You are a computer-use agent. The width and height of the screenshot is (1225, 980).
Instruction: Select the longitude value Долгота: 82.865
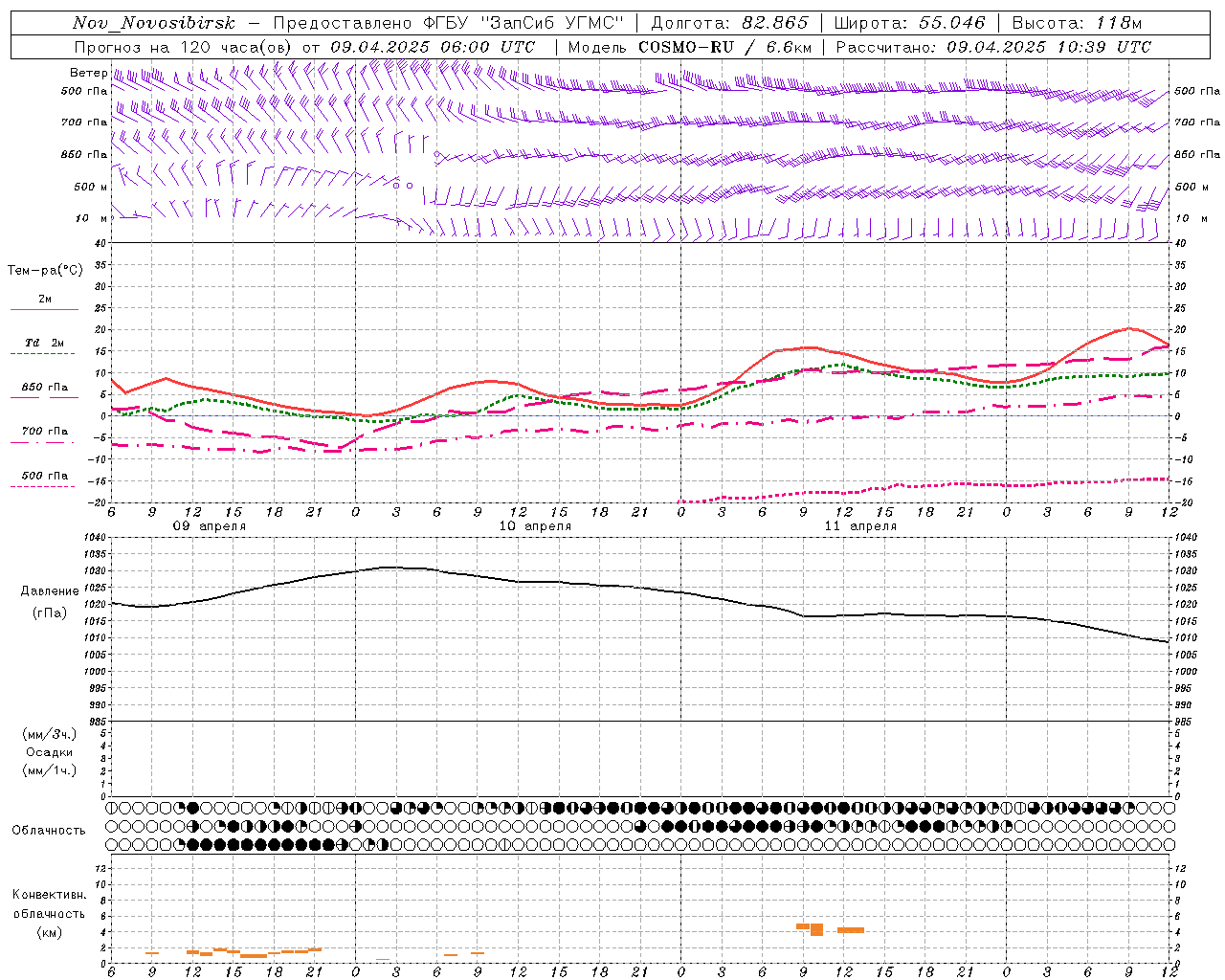(729, 23)
